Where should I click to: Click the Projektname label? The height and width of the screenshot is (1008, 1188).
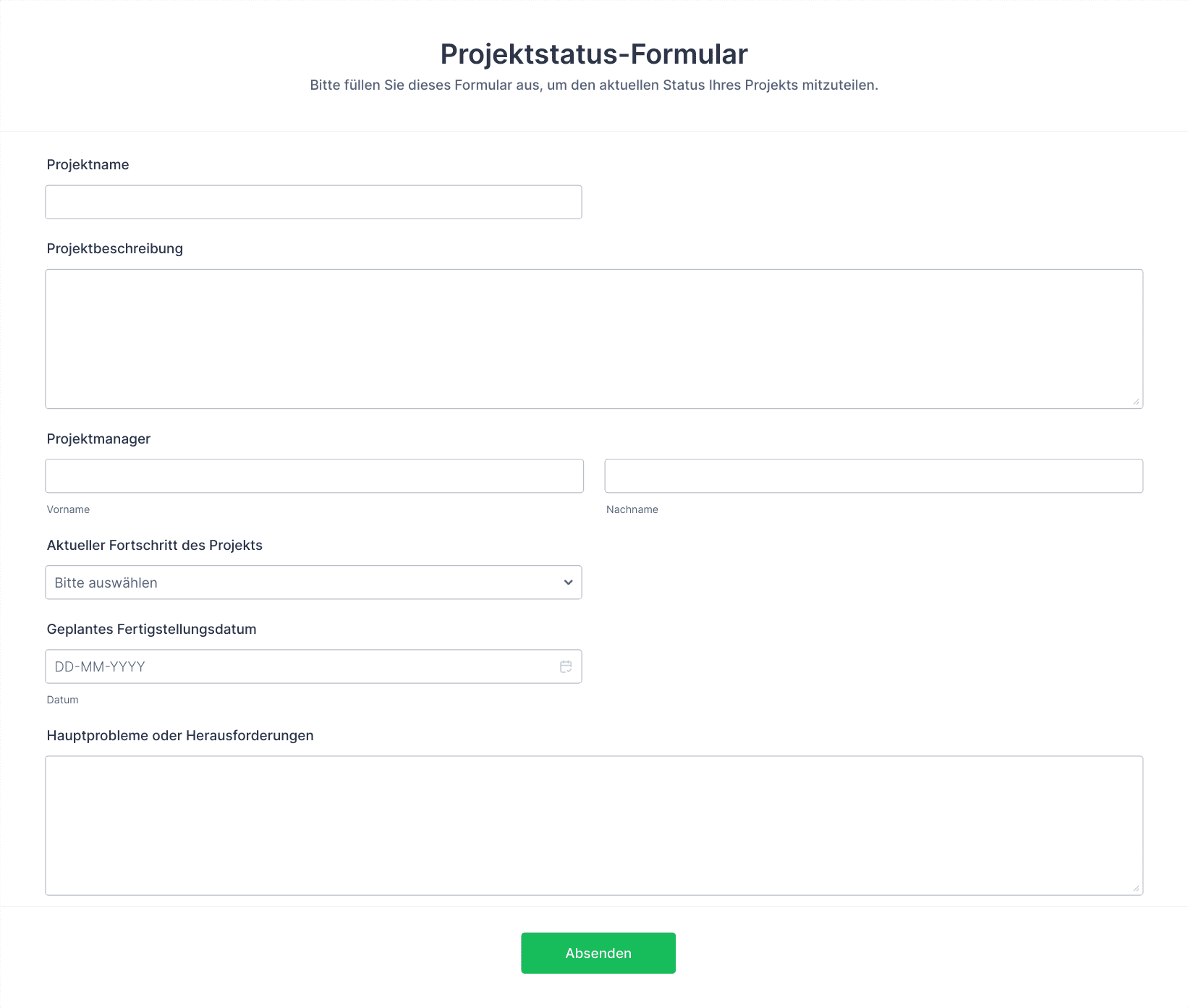pyautogui.click(x=88, y=164)
